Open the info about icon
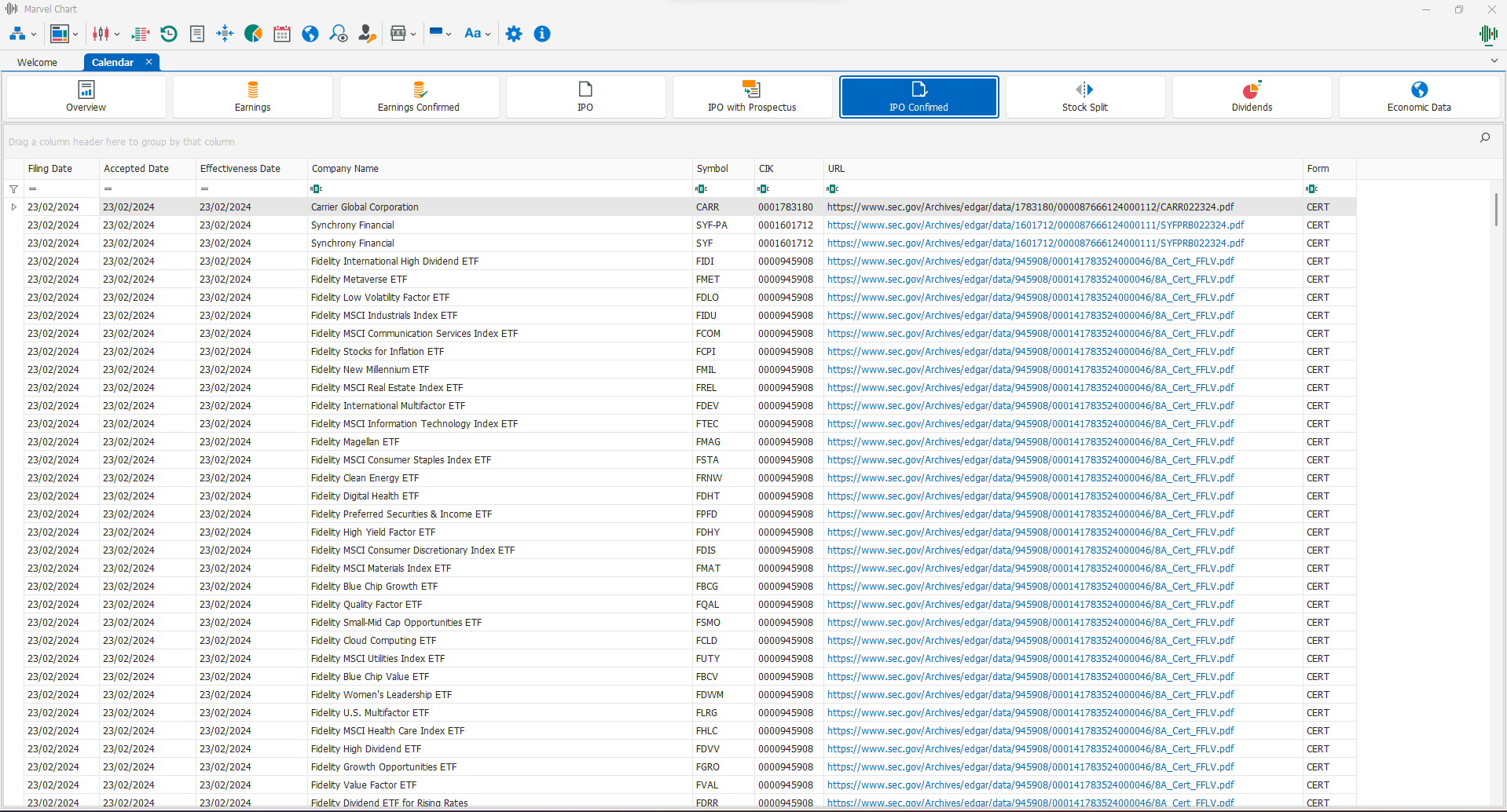 (x=542, y=34)
